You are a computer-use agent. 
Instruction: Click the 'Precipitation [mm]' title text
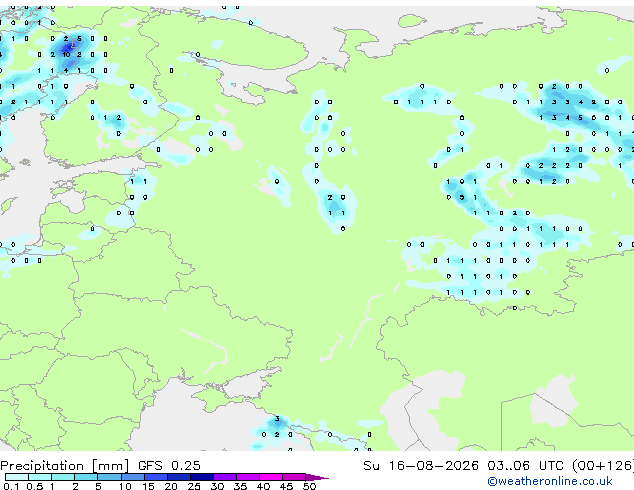coord(64,466)
